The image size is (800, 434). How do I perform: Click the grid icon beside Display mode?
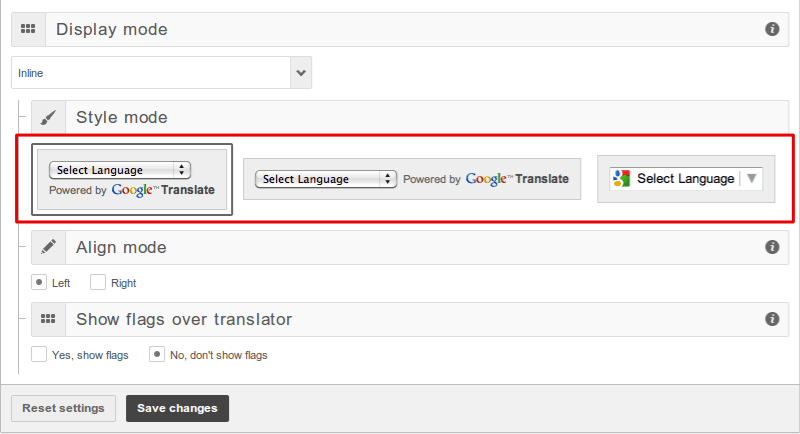[x=29, y=30]
